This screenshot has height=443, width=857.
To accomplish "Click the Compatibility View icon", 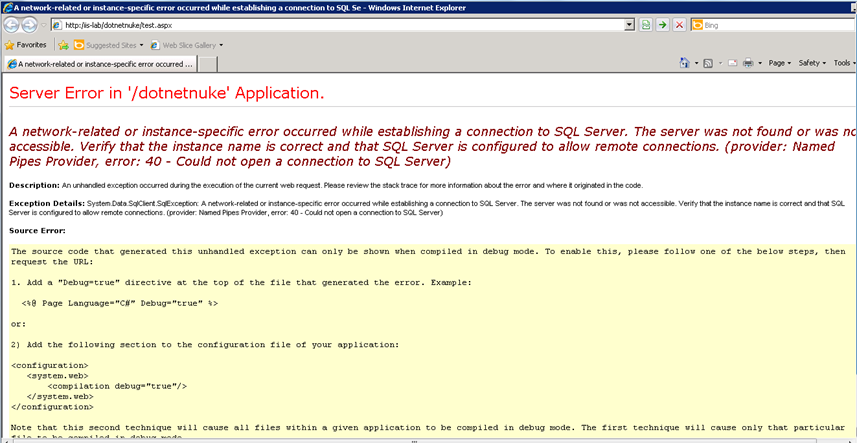I will (646, 25).
